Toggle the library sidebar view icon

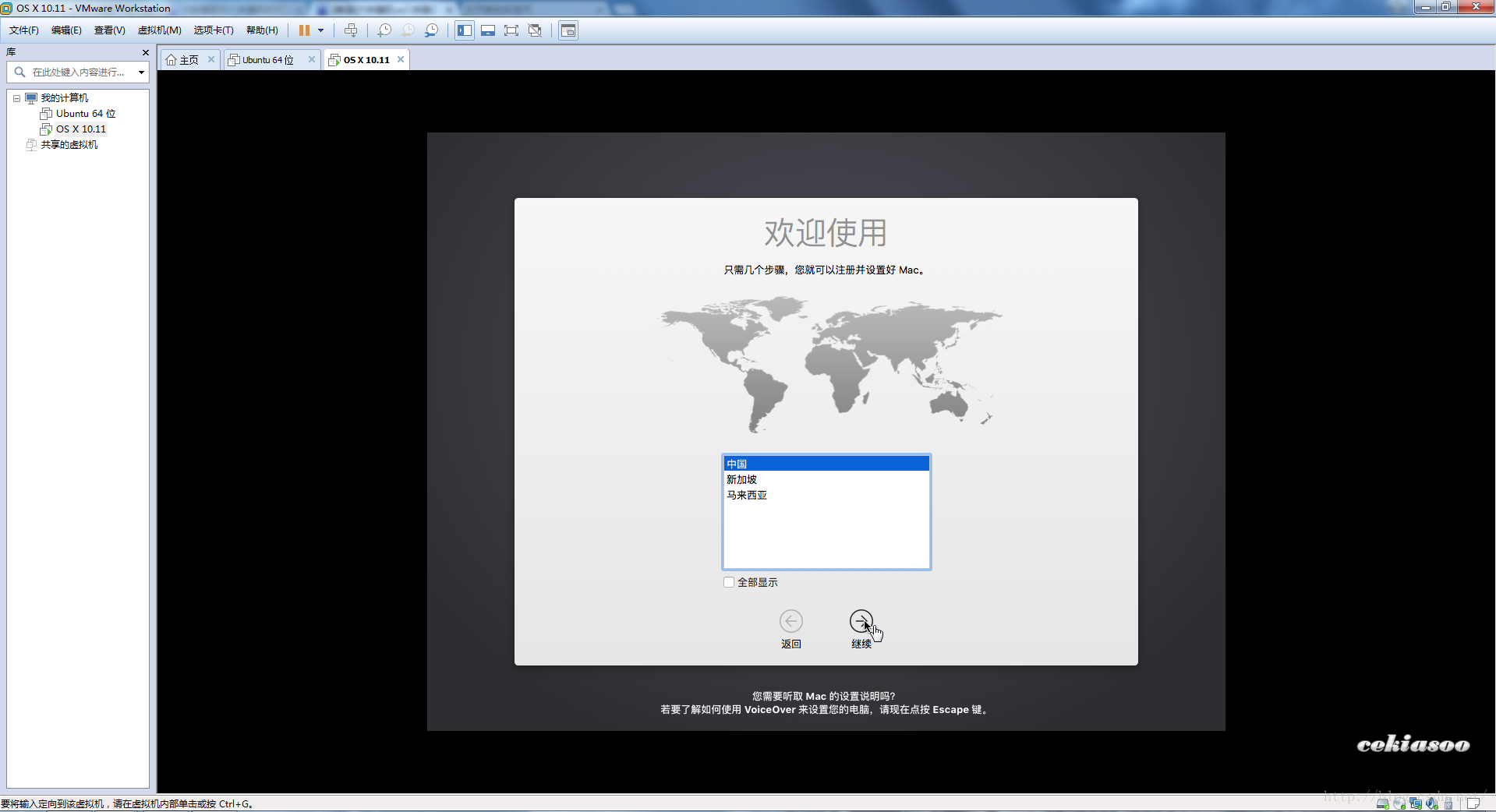click(465, 30)
